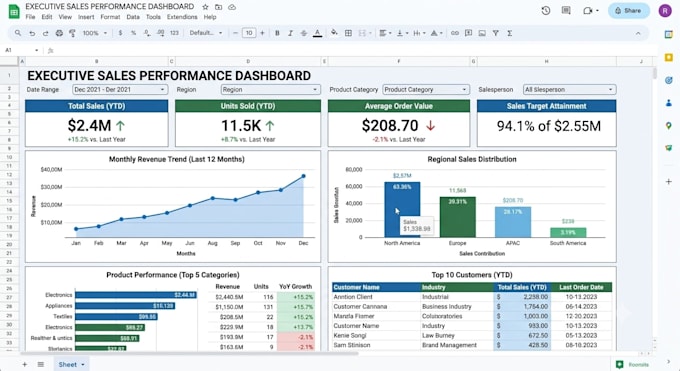The height and width of the screenshot is (371, 680).
Task: Open the zoom level 100% dropdown
Action: 95,33
